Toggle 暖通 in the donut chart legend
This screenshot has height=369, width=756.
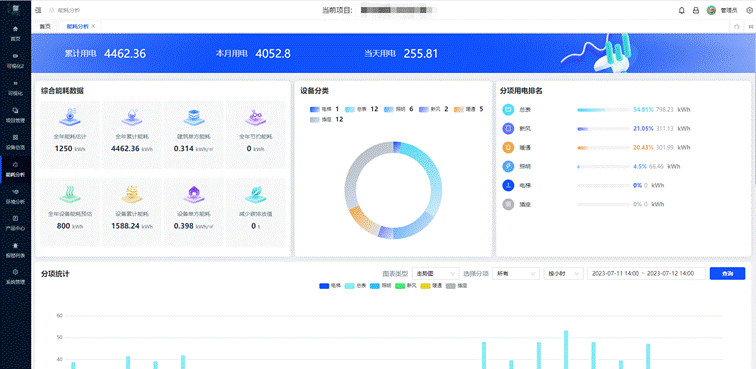[x=469, y=109]
